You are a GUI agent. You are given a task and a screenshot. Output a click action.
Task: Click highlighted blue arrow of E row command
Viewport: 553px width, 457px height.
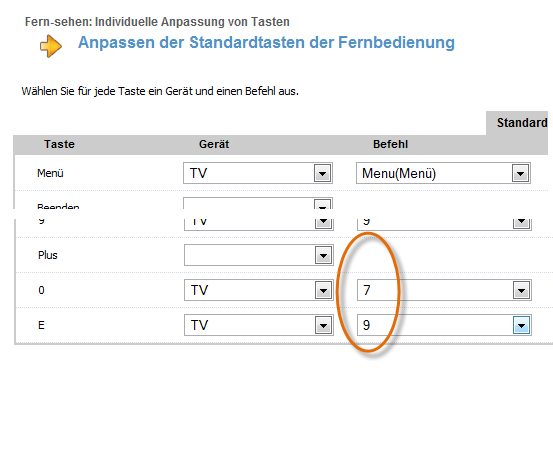(x=522, y=325)
